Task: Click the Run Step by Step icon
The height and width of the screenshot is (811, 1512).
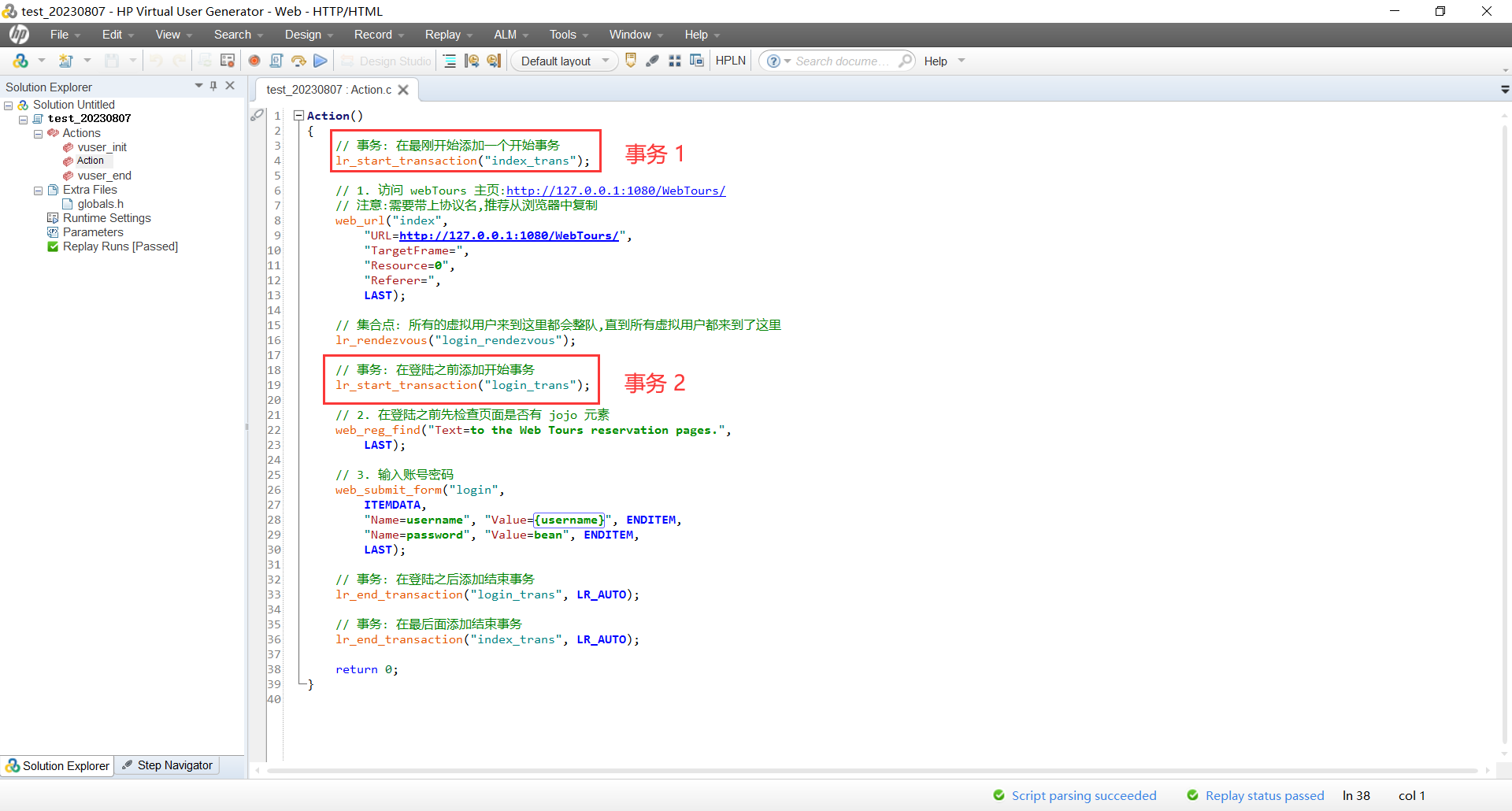Action: [298, 61]
